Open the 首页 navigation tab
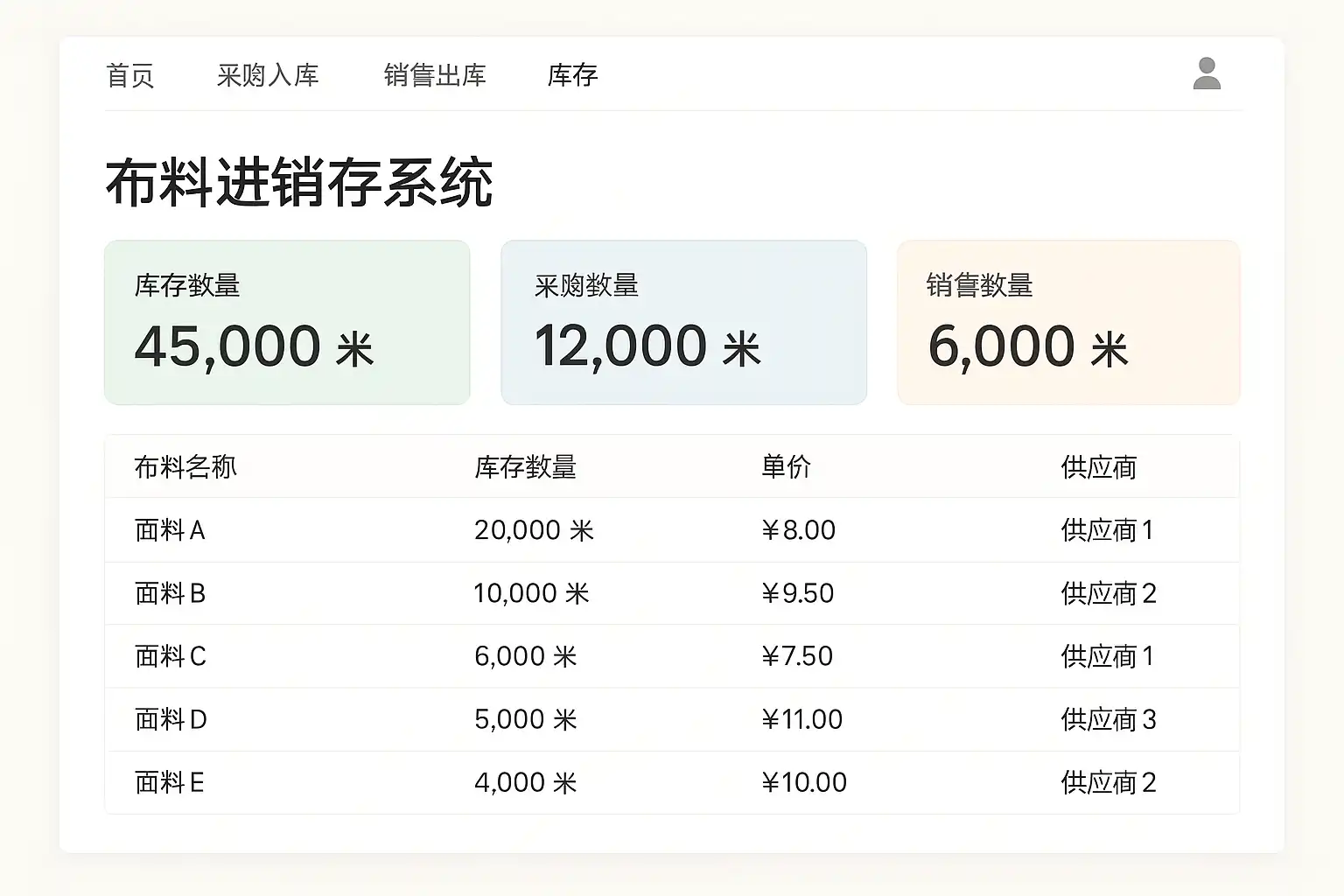 130,76
